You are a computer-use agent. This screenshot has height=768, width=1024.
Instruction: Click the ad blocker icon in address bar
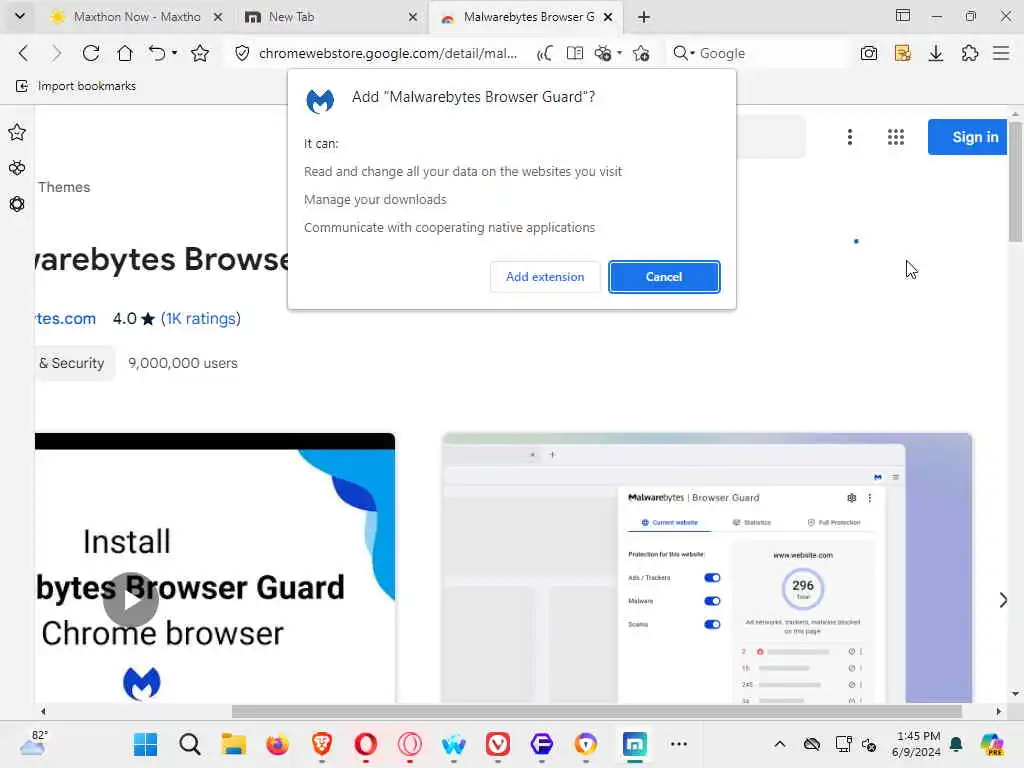603,53
